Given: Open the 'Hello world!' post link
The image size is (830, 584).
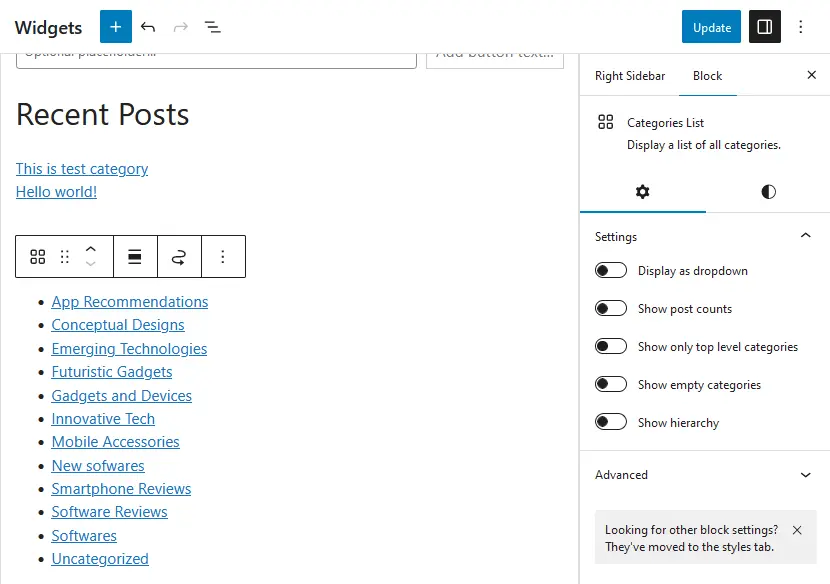Looking at the screenshot, I should [x=57, y=192].
